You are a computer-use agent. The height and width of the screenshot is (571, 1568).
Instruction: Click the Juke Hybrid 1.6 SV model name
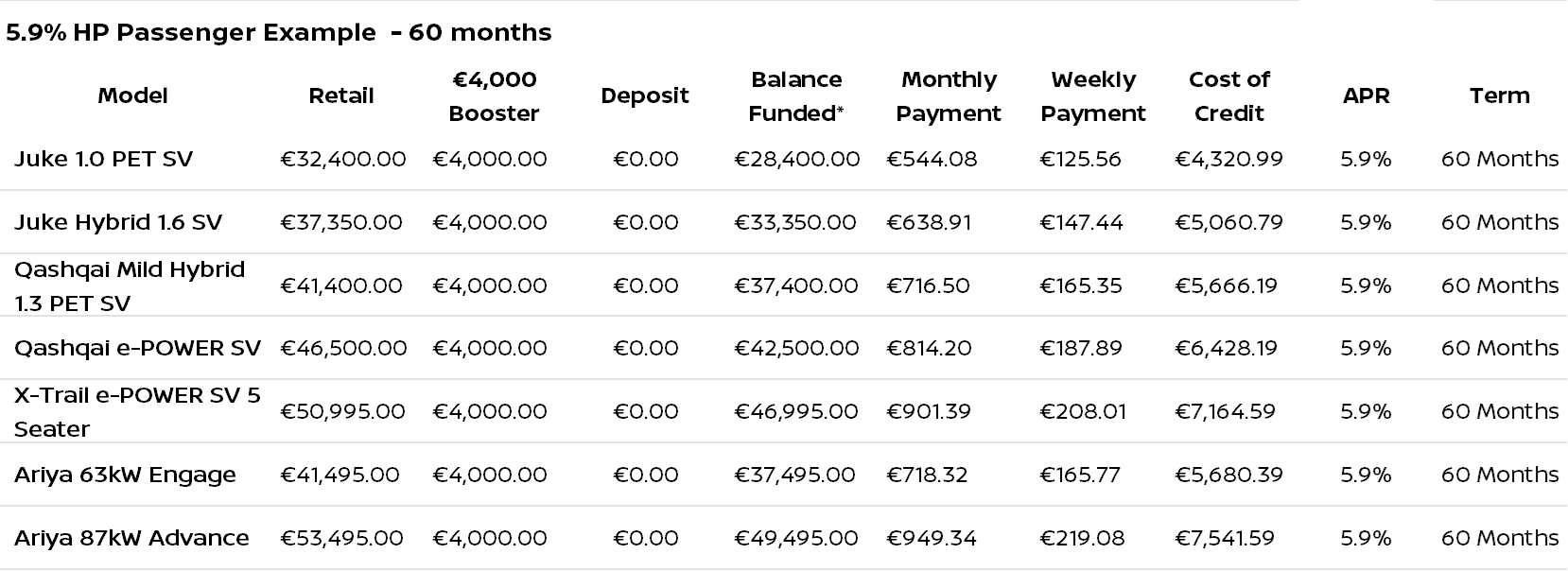118,222
